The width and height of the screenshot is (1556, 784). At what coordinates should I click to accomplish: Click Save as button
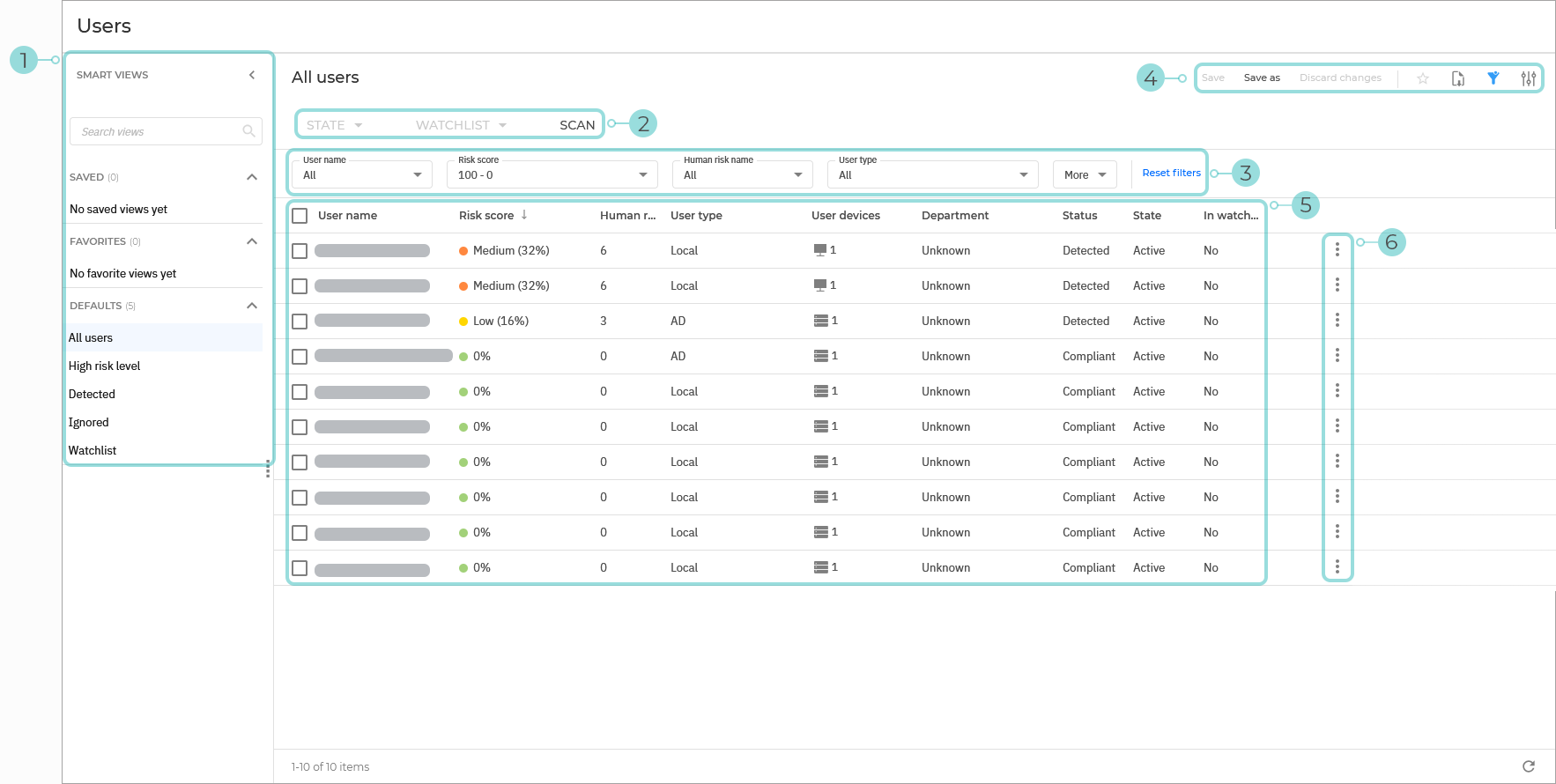1262,78
